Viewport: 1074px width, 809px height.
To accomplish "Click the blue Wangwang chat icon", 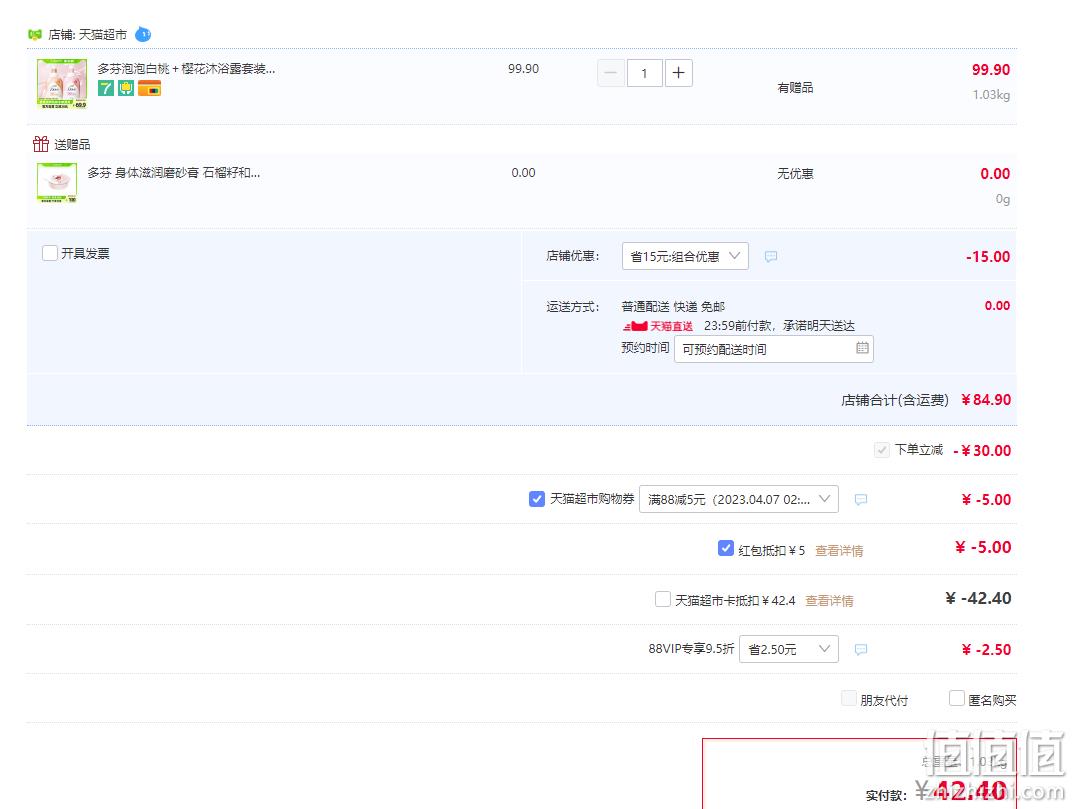I will tap(142, 34).
